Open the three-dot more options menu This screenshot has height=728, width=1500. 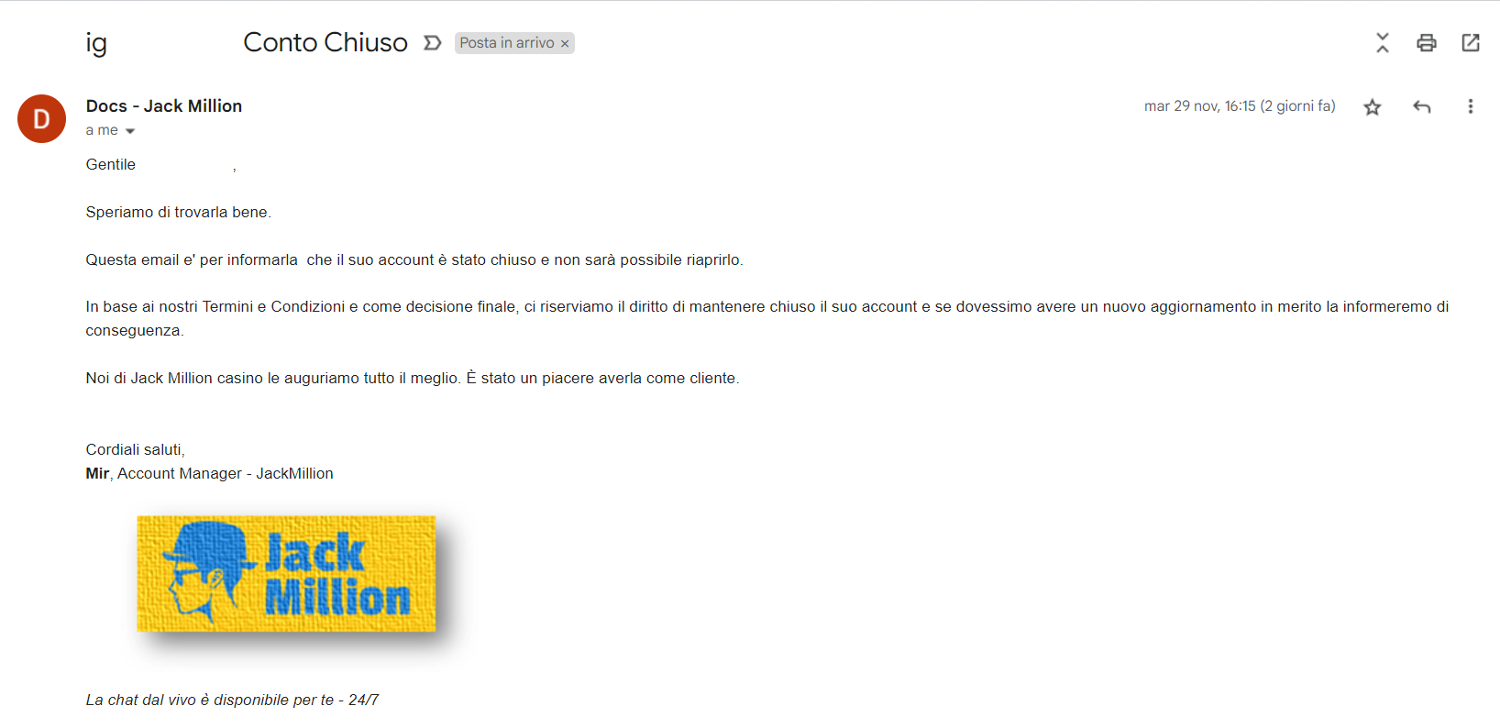coord(1470,107)
